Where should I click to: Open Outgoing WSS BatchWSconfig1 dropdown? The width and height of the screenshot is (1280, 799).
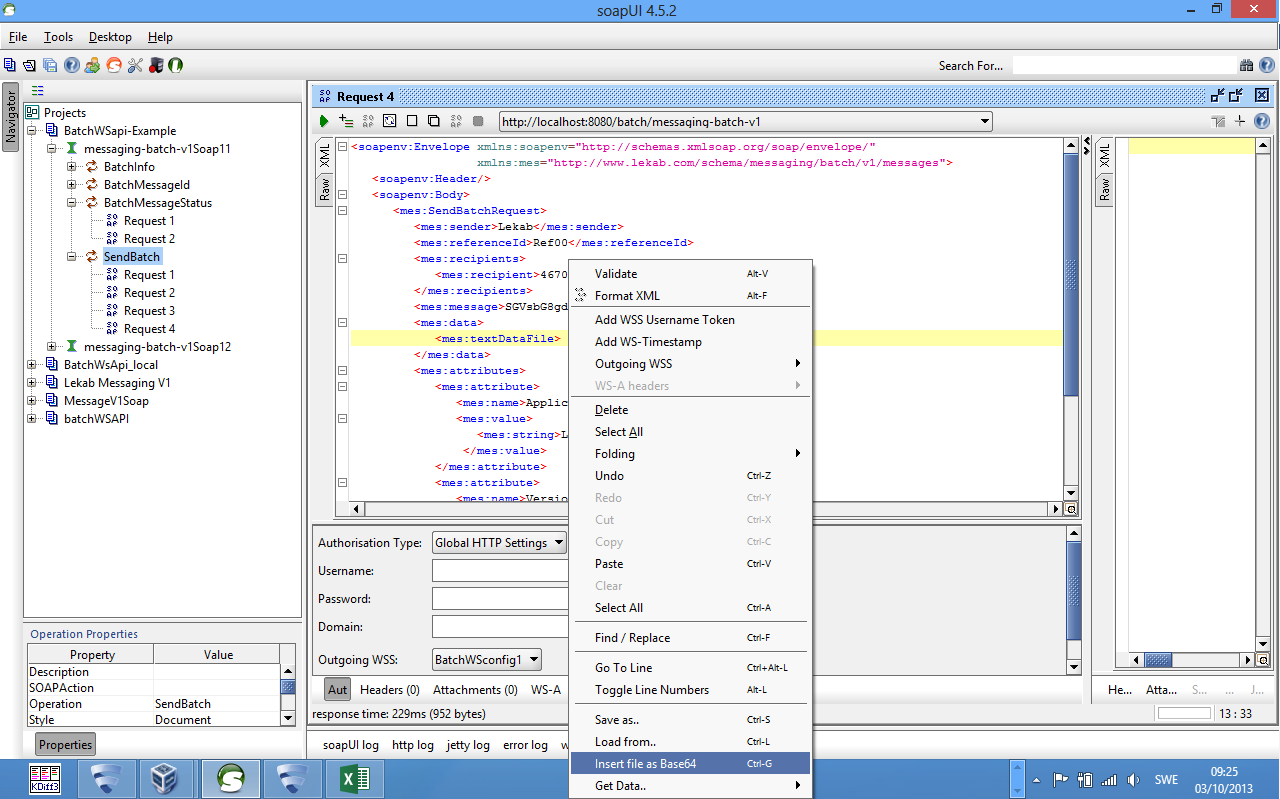487,659
